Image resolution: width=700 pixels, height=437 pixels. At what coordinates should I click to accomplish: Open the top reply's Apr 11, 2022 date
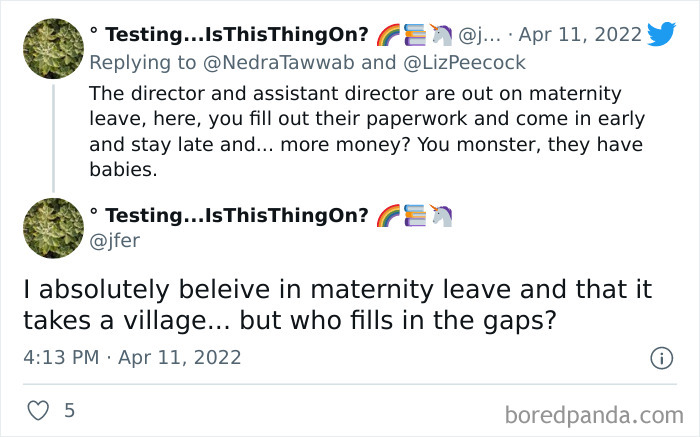coord(582,34)
